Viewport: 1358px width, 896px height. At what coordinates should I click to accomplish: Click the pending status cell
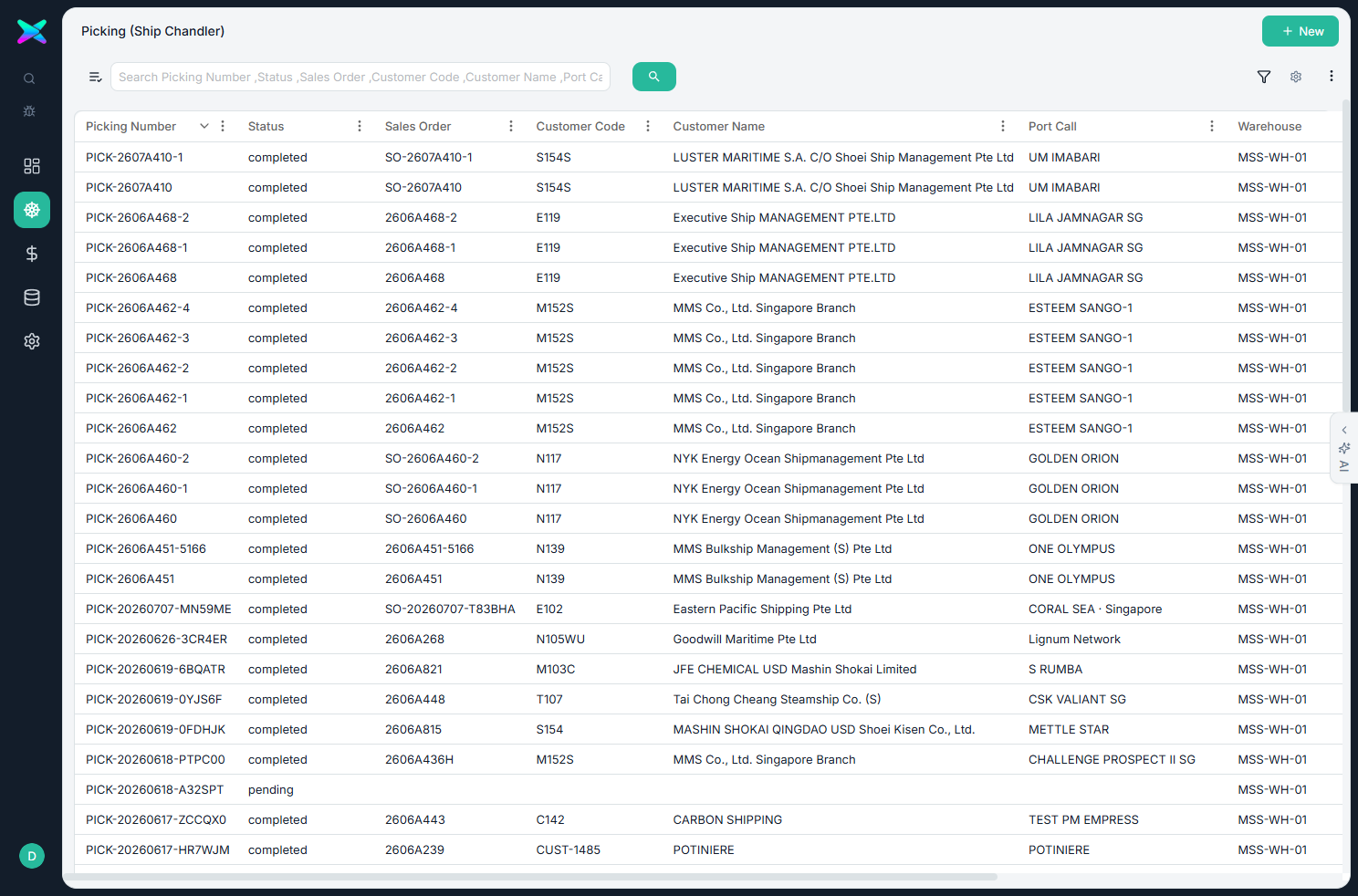click(270, 789)
